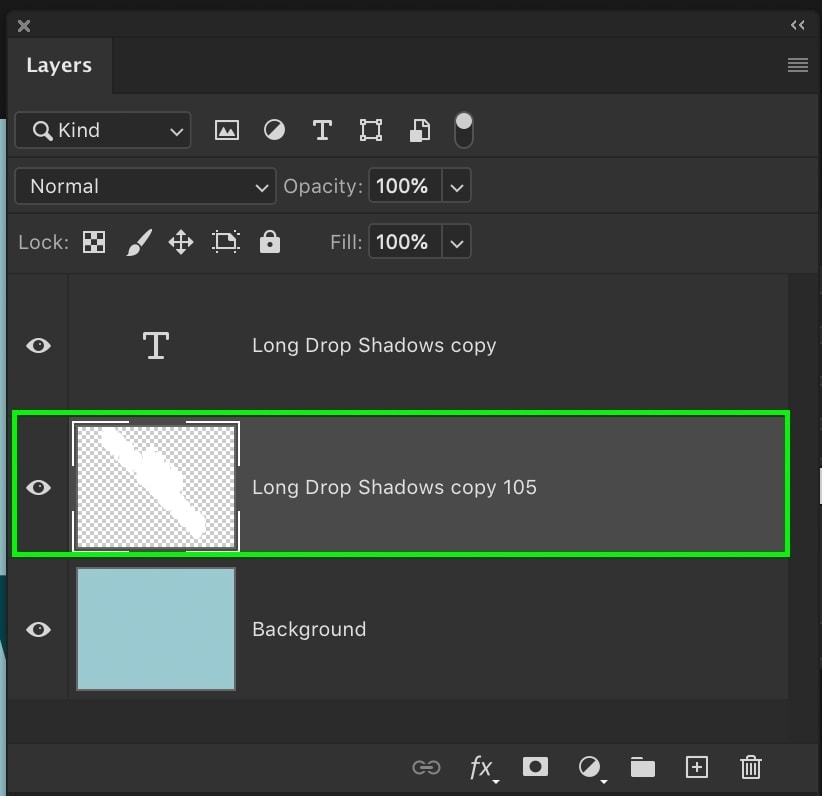Open the Kind filter dropdown

pyautogui.click(x=103, y=130)
